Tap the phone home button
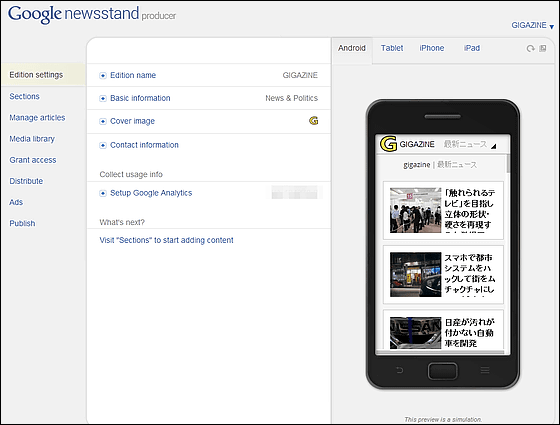The height and width of the screenshot is (425, 560). click(442, 371)
